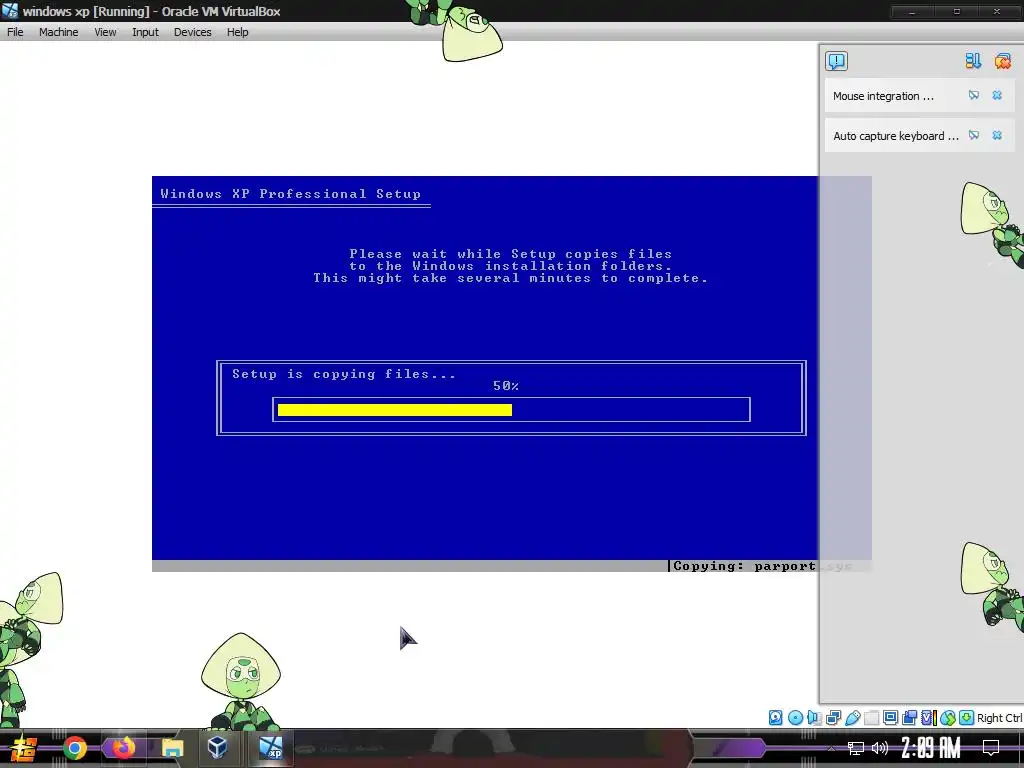Close the VirtualBox VM window
Image resolution: width=1024 pixels, height=768 pixels.
point(997,11)
